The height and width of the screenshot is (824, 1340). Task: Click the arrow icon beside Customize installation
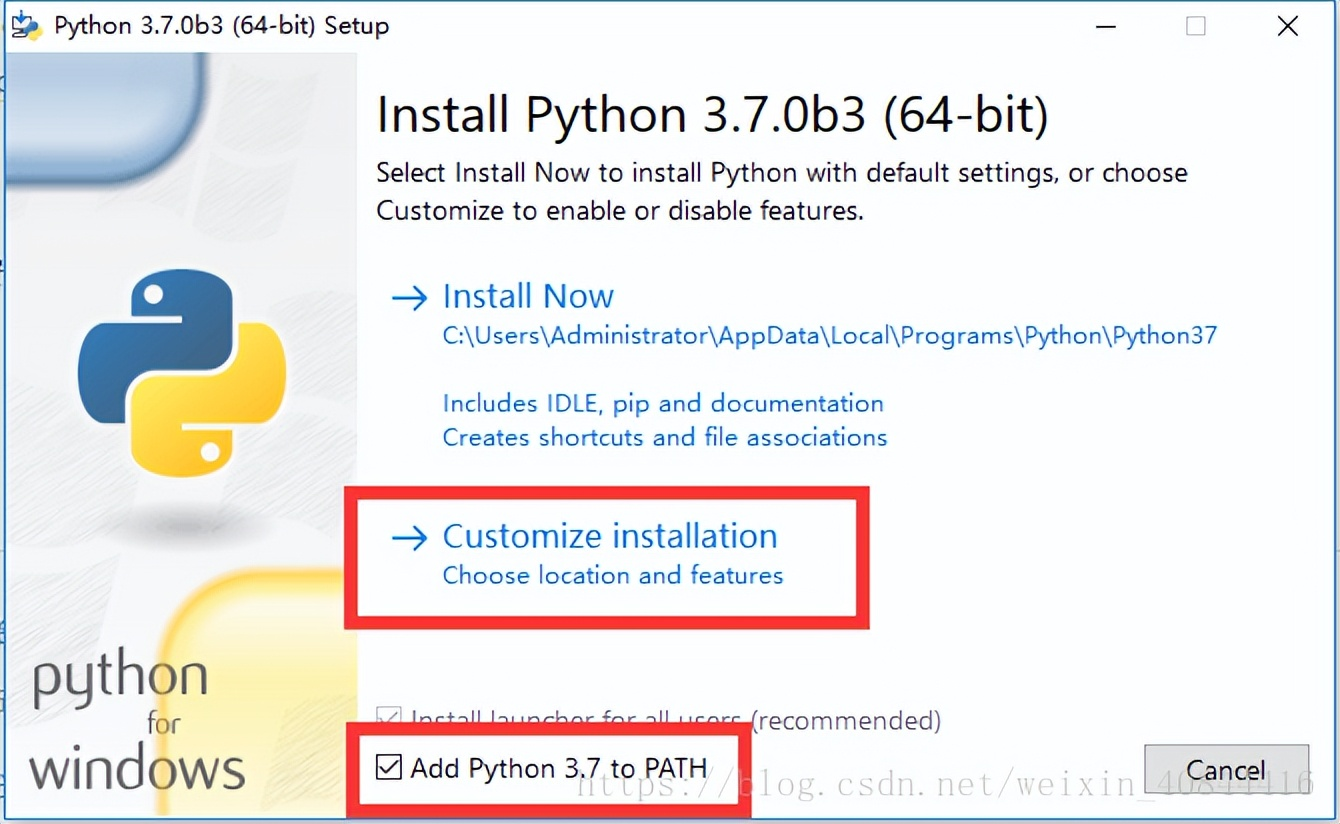click(411, 537)
